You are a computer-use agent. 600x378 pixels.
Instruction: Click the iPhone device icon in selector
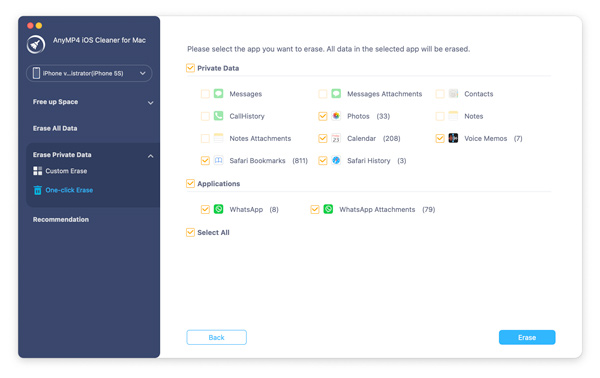tap(36, 73)
